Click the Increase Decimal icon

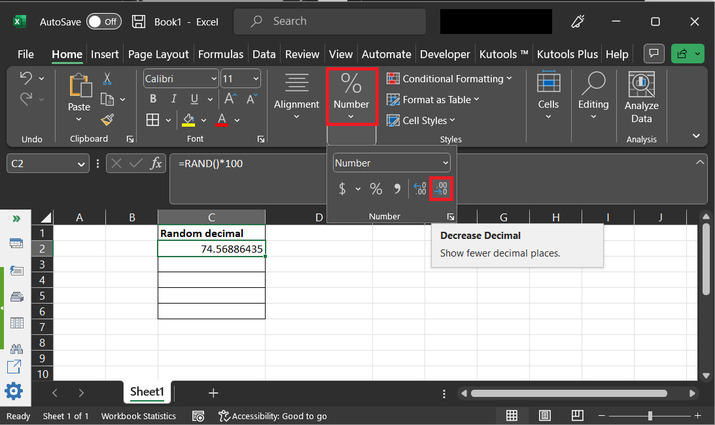click(x=420, y=188)
